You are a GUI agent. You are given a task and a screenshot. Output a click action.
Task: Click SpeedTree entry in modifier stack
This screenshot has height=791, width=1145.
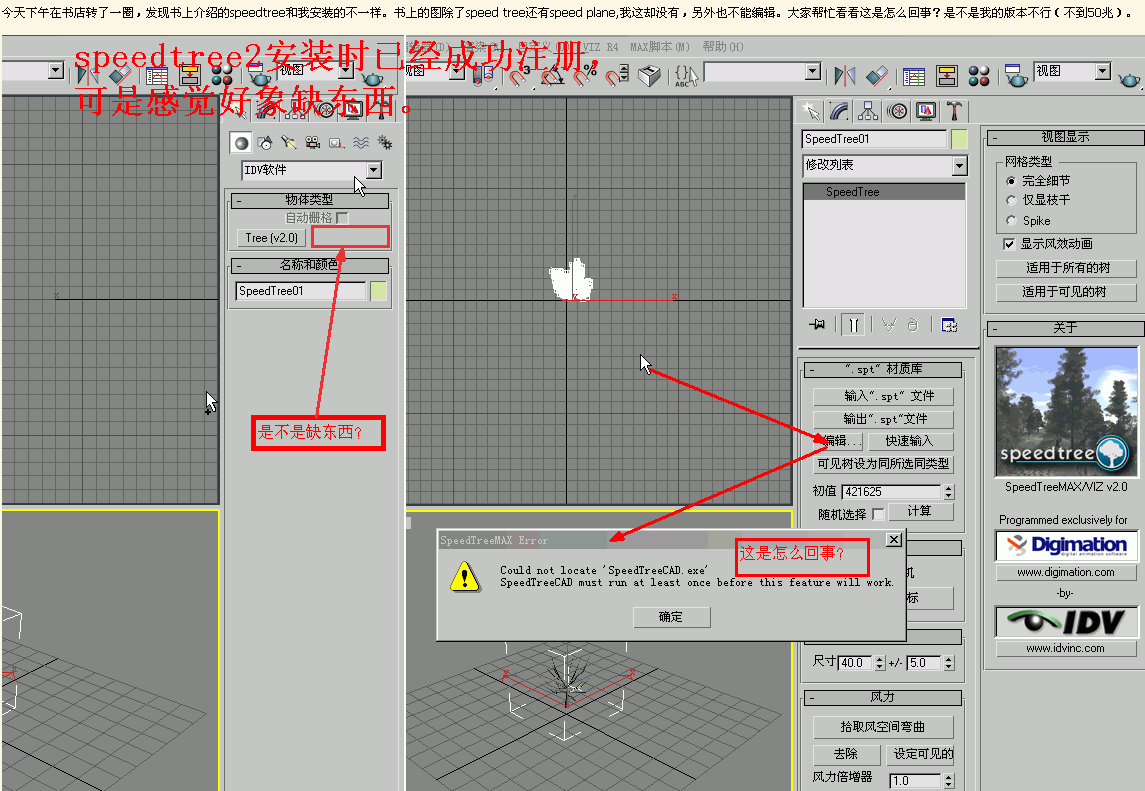[x=884, y=192]
